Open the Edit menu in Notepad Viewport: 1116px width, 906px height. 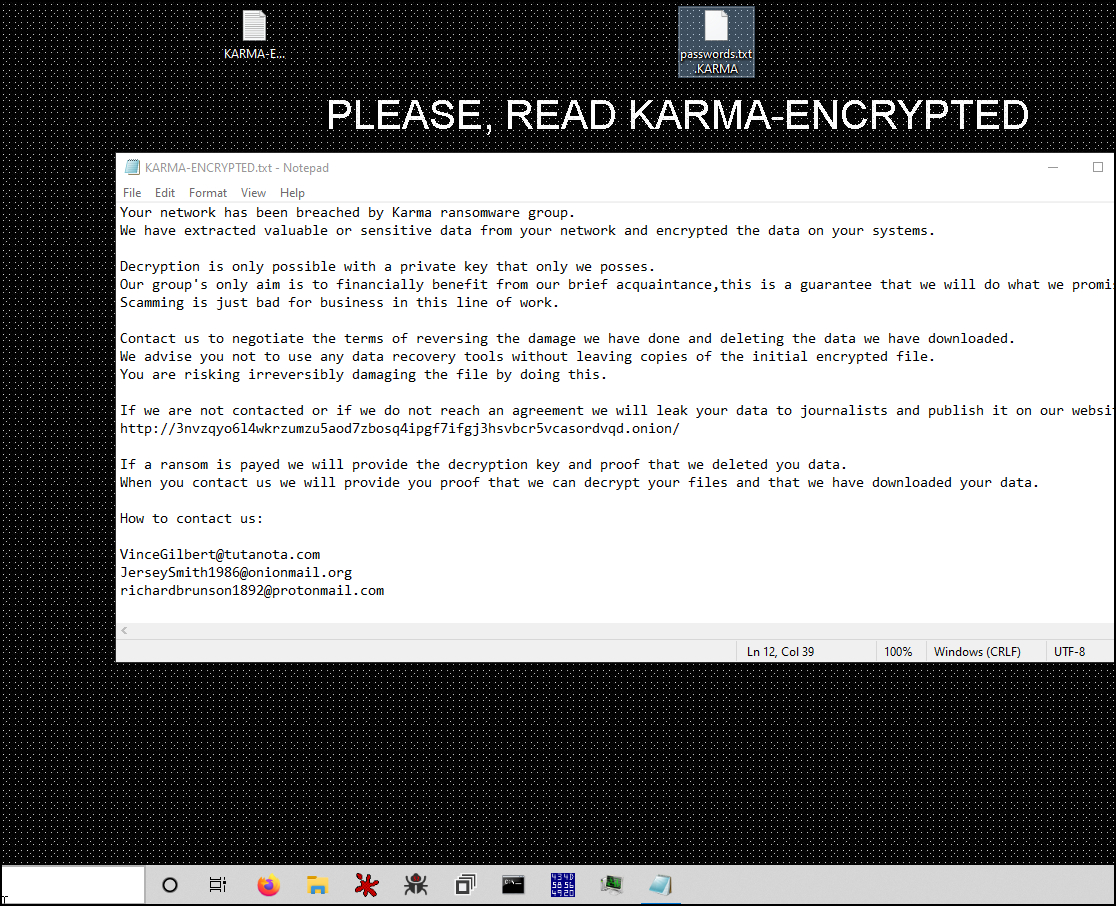point(164,193)
